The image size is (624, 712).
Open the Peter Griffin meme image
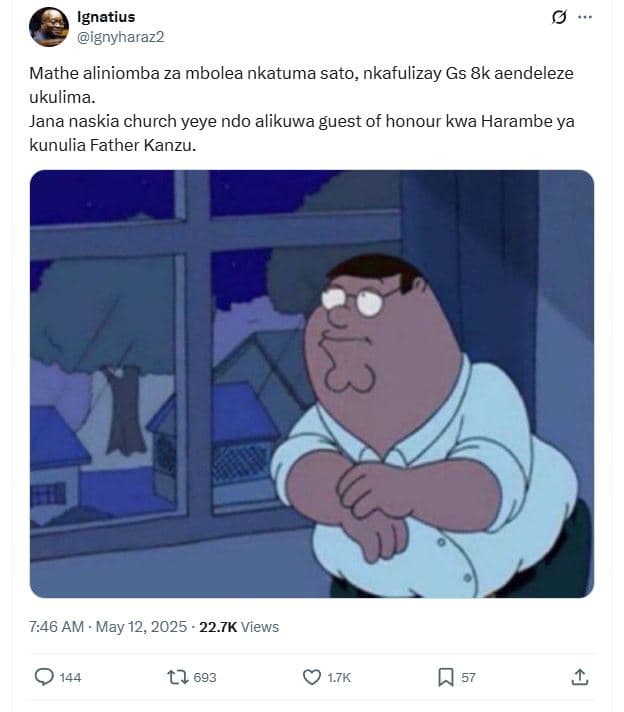(x=312, y=384)
